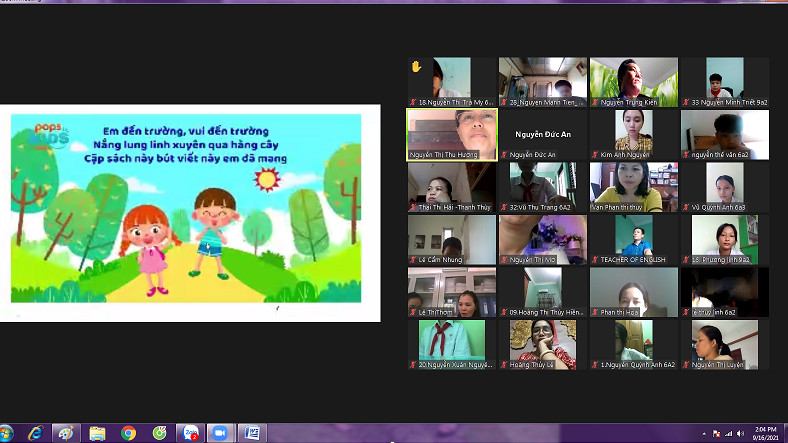Select Hoàng Thúy Lê's video tile
Viewport: 788px width, 443px height.
[542, 343]
